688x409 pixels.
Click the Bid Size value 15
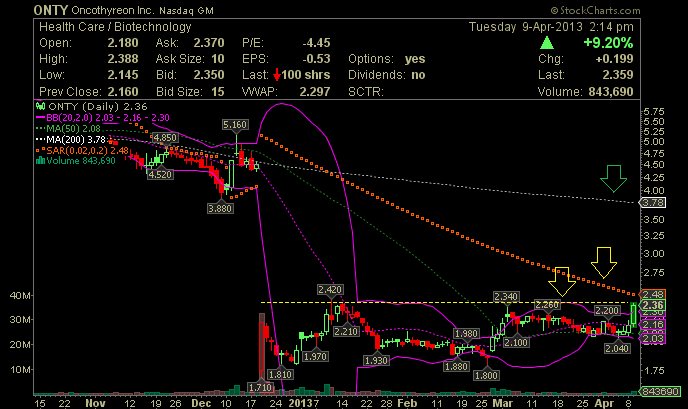coord(218,92)
